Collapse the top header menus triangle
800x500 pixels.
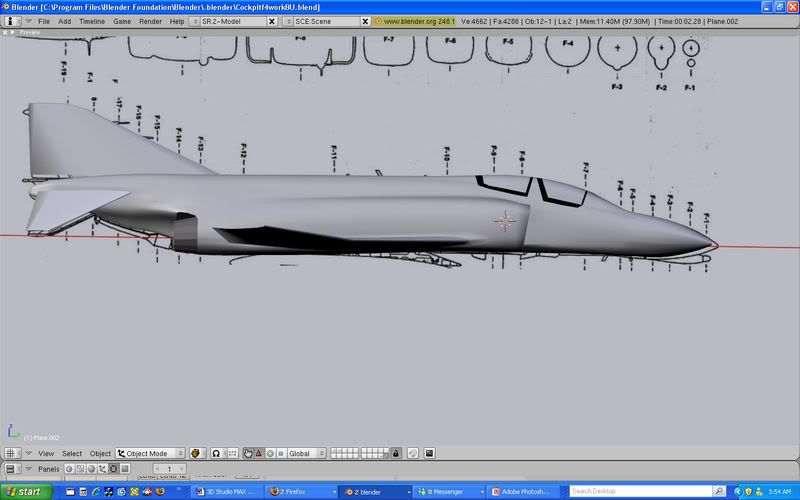pos(29,21)
